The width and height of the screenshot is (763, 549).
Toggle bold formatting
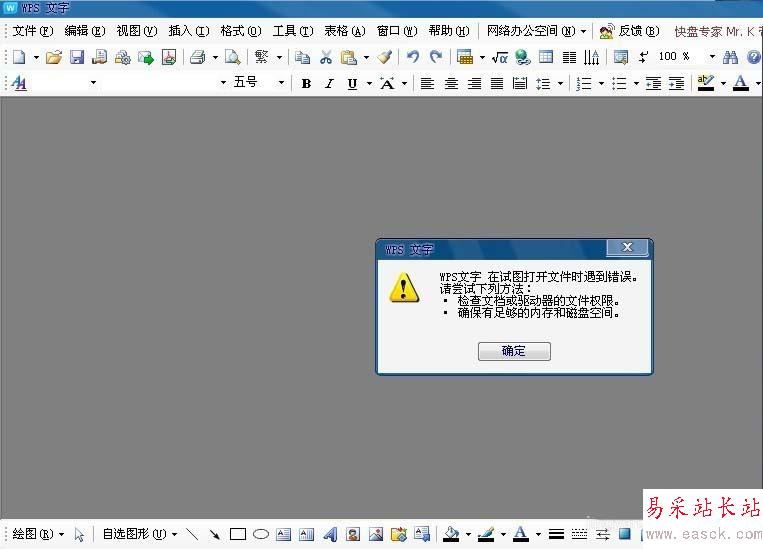(x=306, y=84)
